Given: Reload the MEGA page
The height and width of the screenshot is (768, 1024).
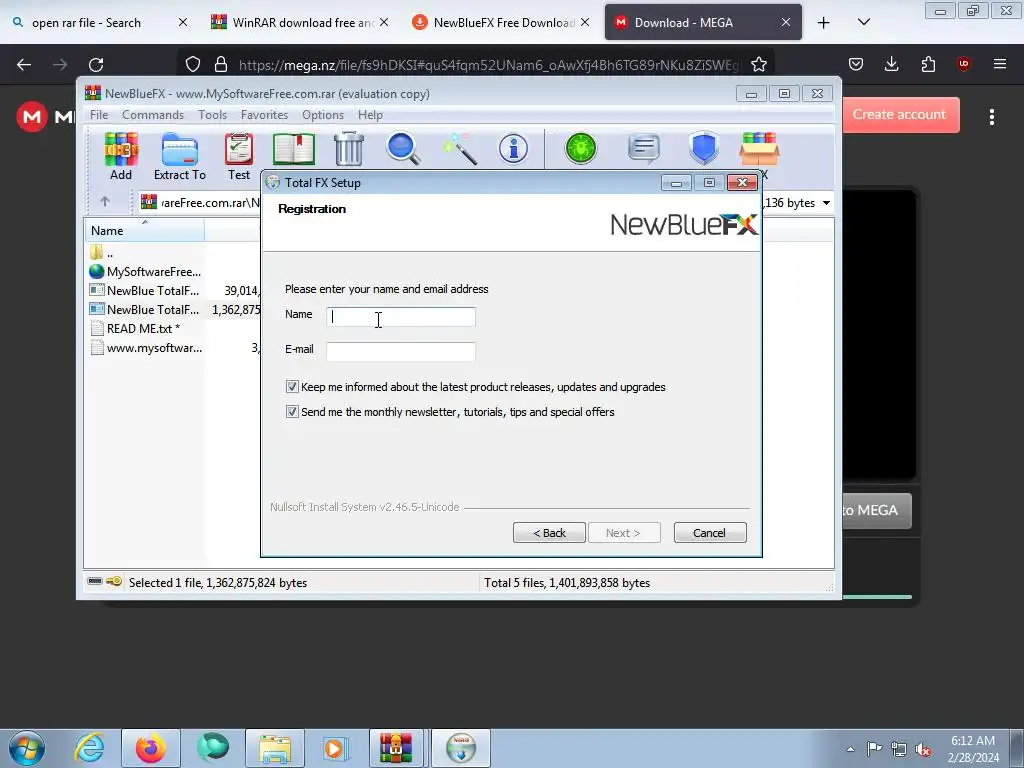Looking at the screenshot, I should [96, 64].
